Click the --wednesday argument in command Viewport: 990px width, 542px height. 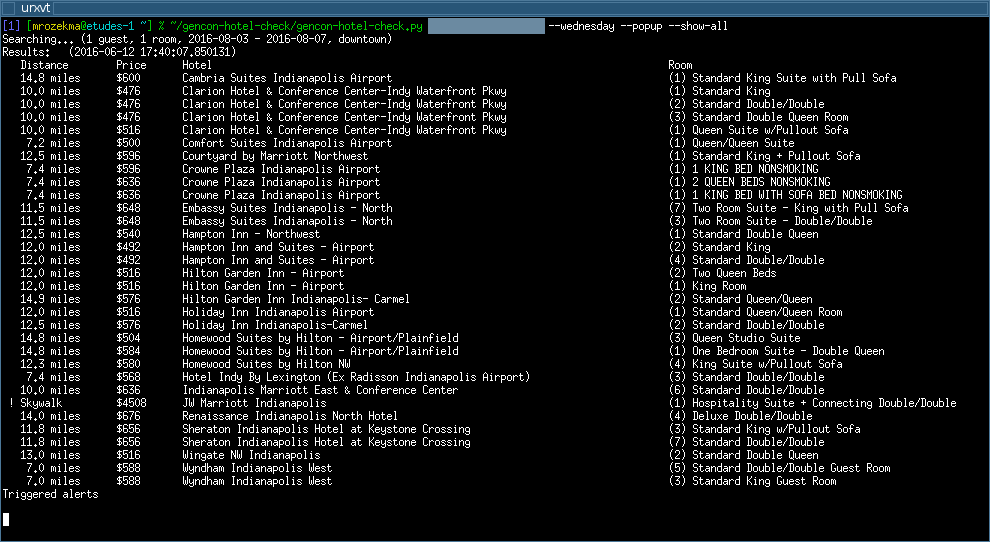coord(581,26)
